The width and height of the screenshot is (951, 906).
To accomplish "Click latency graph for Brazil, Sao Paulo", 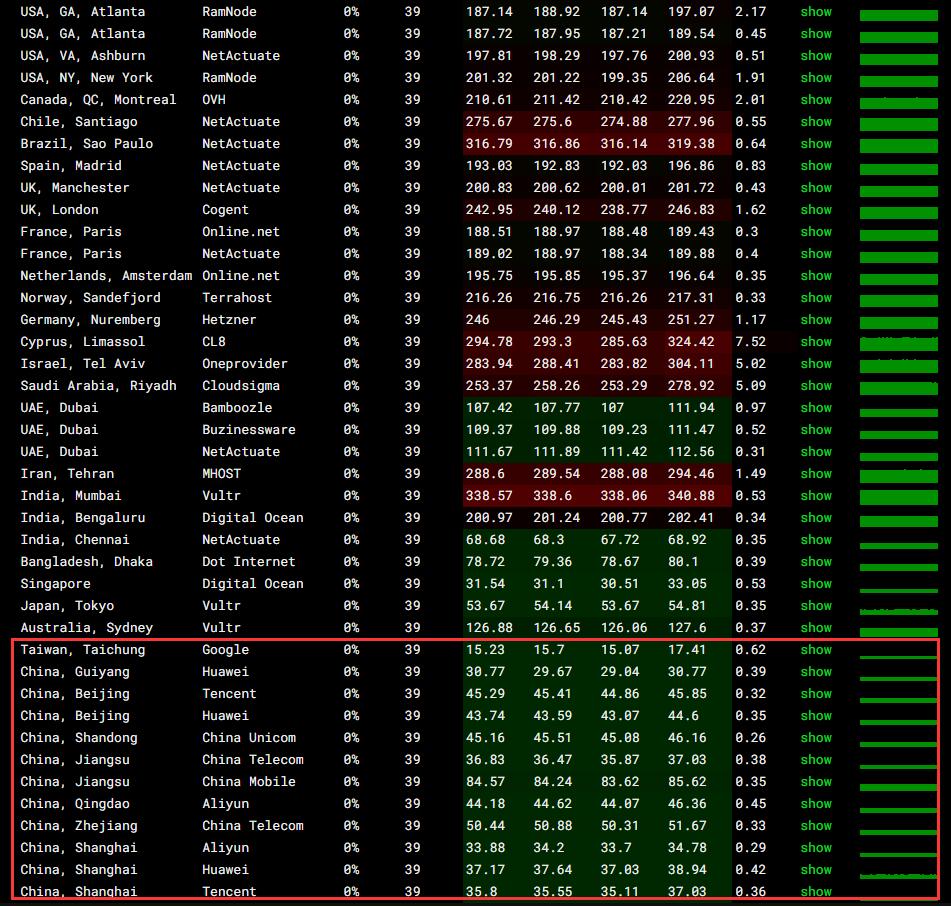I will (x=899, y=146).
